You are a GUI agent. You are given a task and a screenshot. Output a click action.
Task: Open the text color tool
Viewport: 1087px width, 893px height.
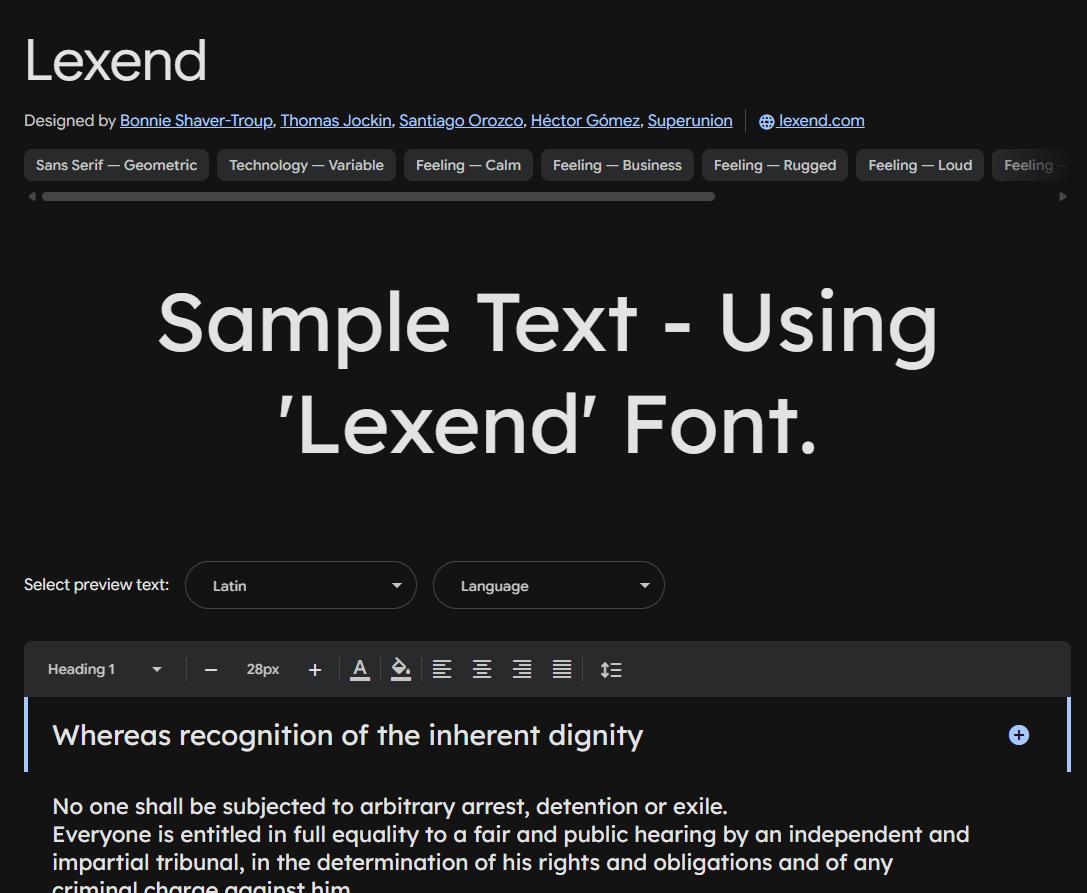(x=360, y=670)
